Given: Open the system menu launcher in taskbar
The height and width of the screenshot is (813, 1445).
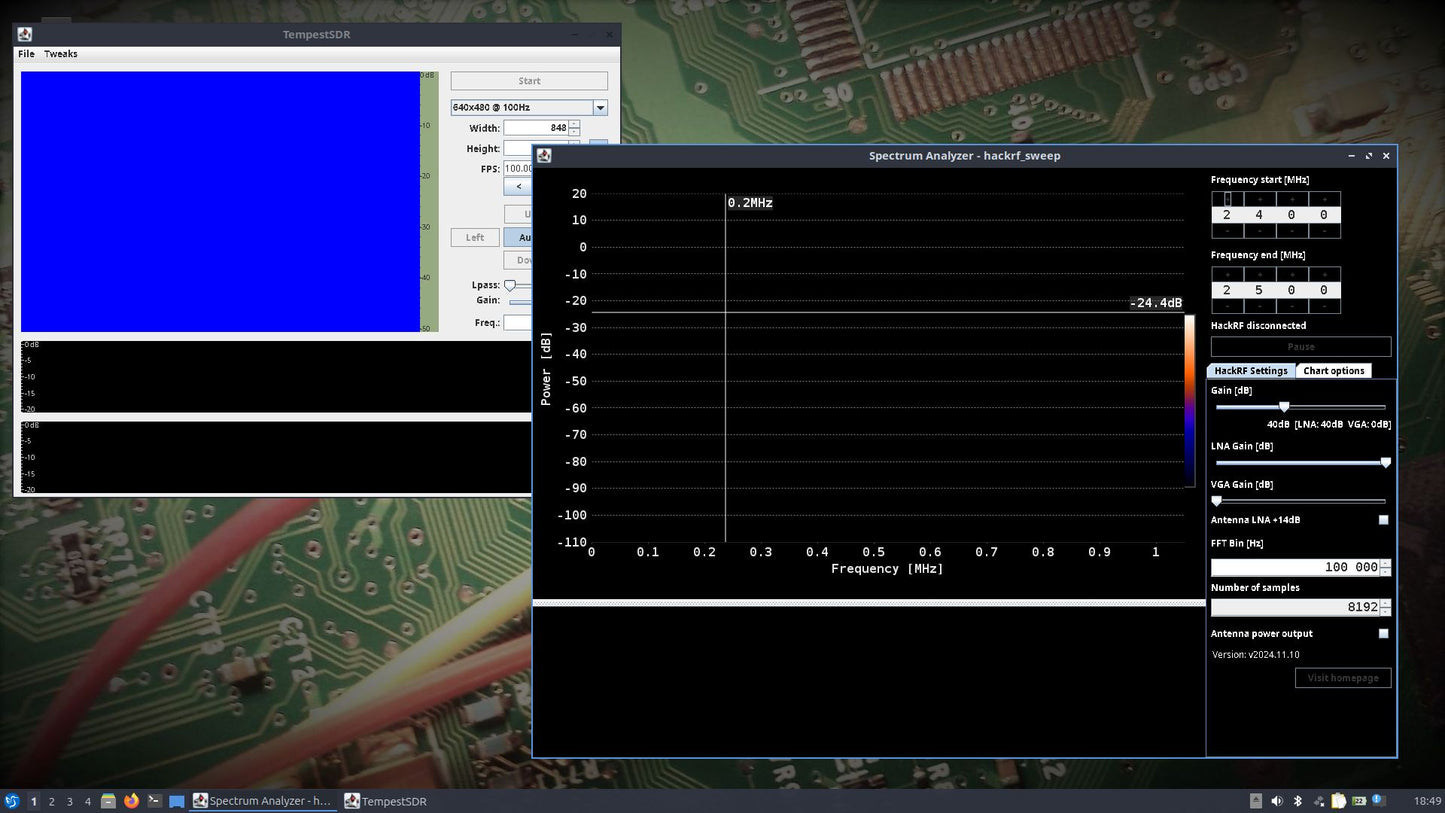Looking at the screenshot, I should [x=11, y=801].
